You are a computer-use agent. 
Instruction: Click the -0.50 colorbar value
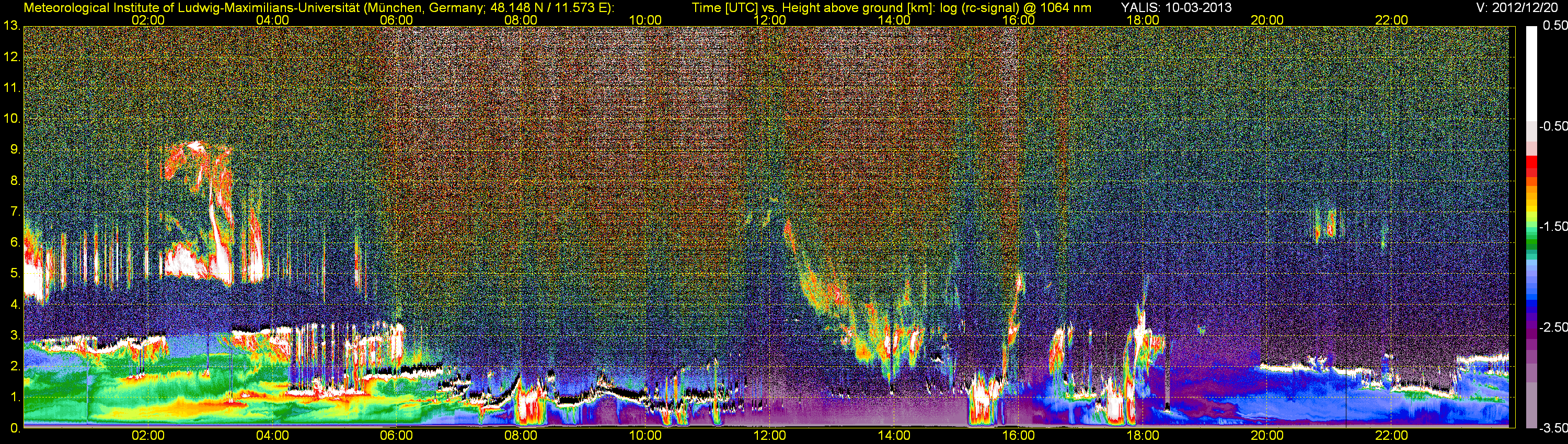1553,126
